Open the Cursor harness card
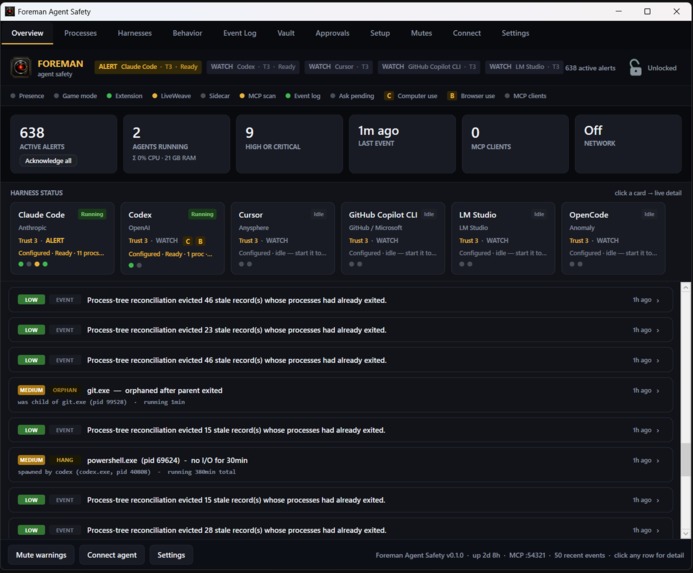The width and height of the screenshot is (693, 573). (283, 238)
